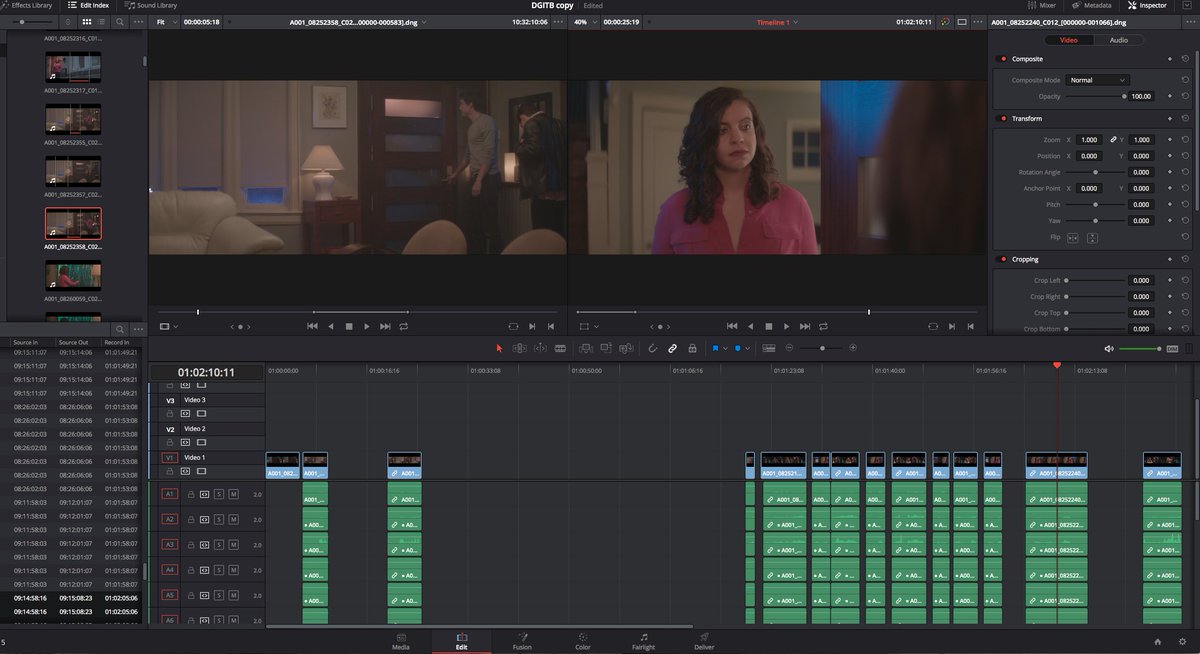Go to the Fusion page
The height and width of the screenshot is (654, 1200).
pos(522,642)
